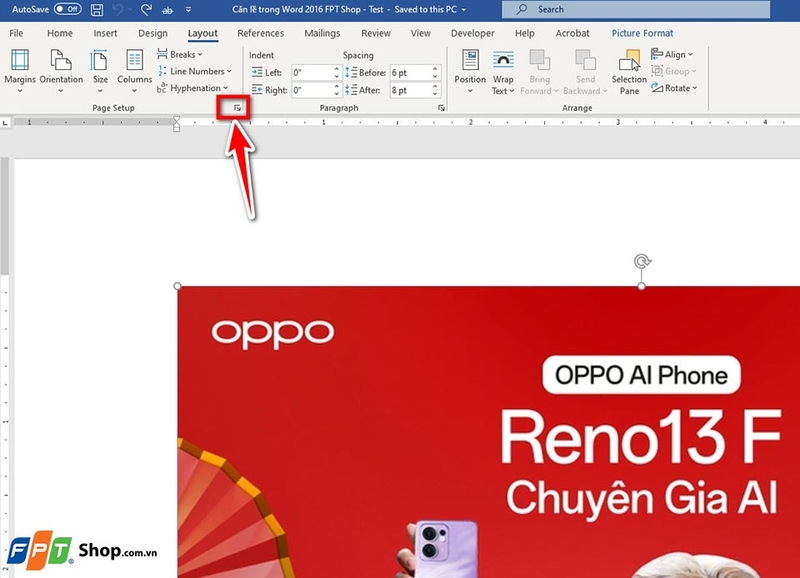Image resolution: width=800 pixels, height=578 pixels.
Task: Open the Wrap Text menu
Action: (x=503, y=71)
